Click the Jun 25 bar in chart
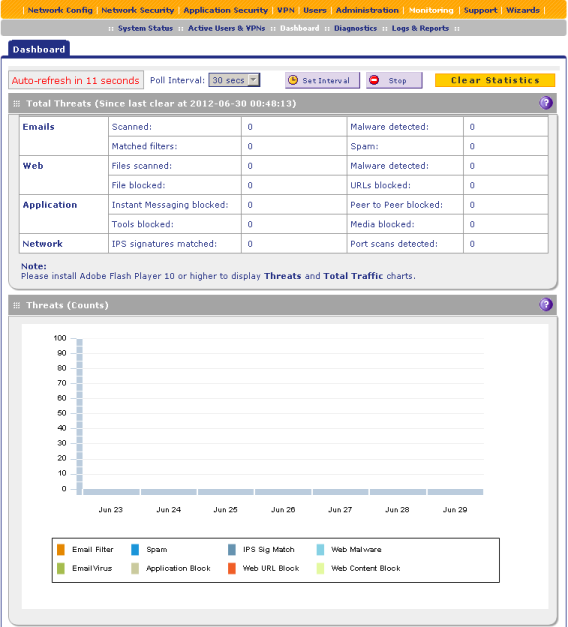Viewport: 568px width, 627px height. [226, 492]
